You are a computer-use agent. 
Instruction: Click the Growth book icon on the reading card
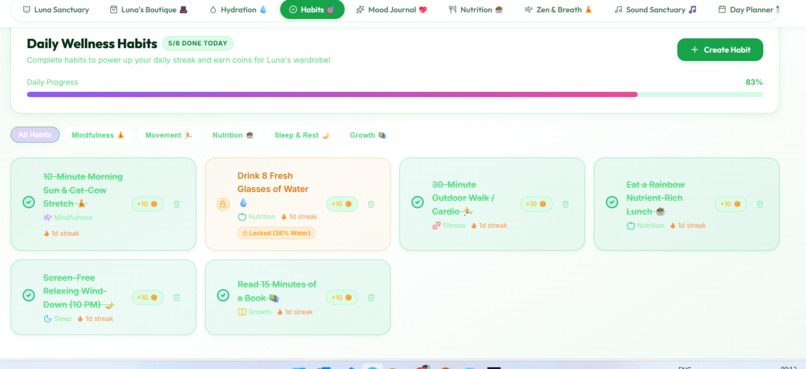click(242, 312)
